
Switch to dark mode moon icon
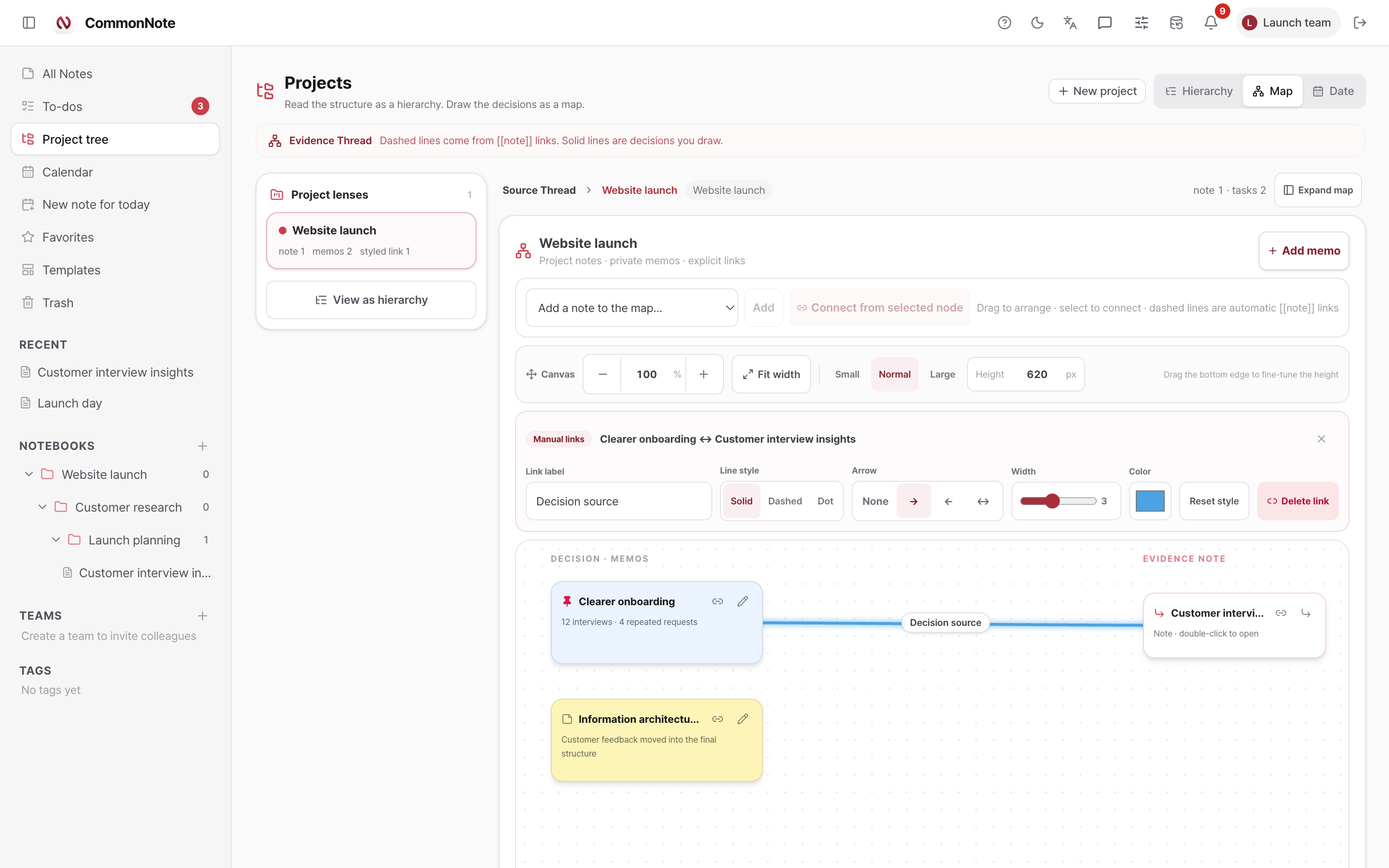point(1037,23)
